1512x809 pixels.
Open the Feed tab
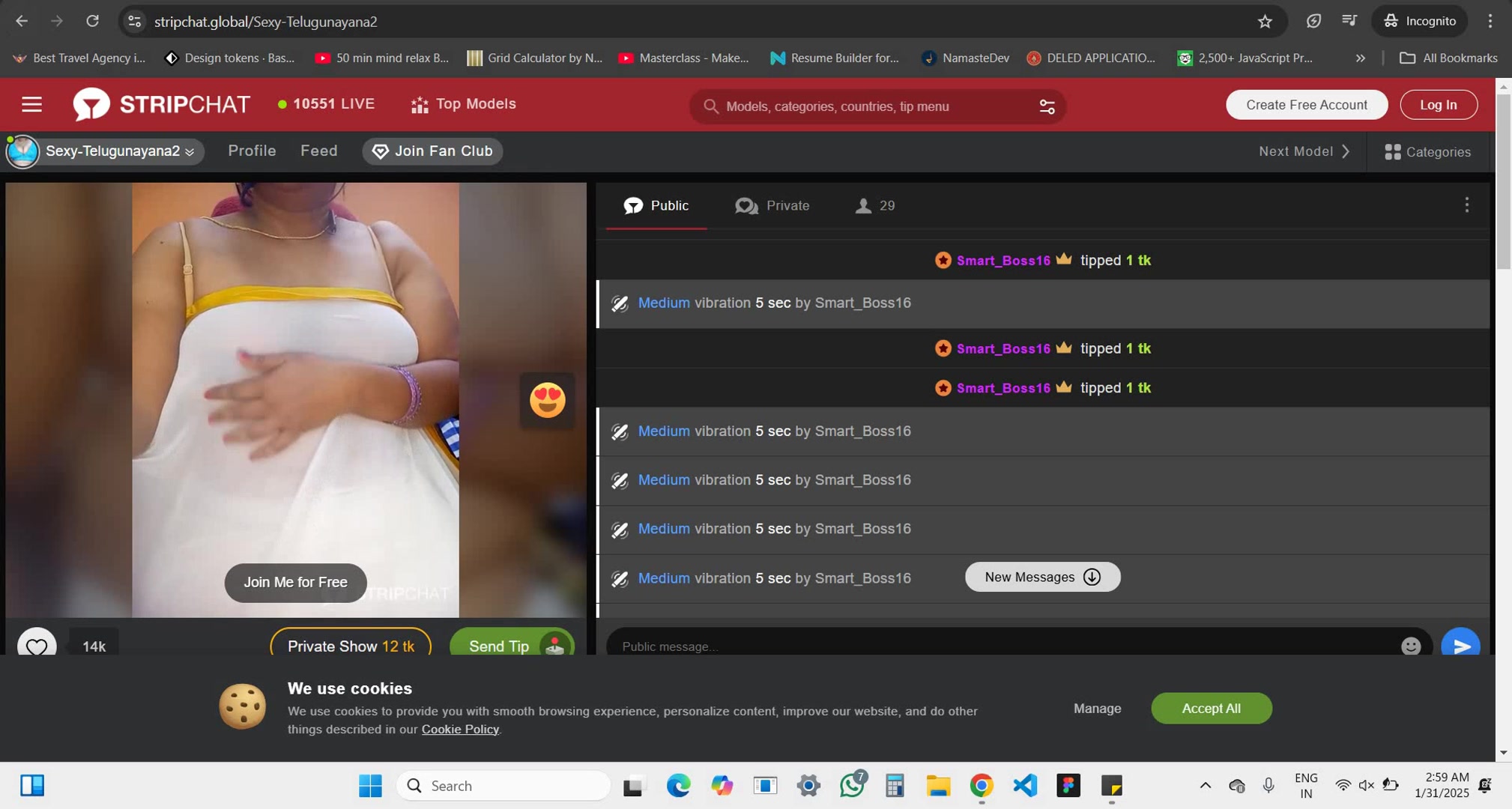click(x=318, y=151)
